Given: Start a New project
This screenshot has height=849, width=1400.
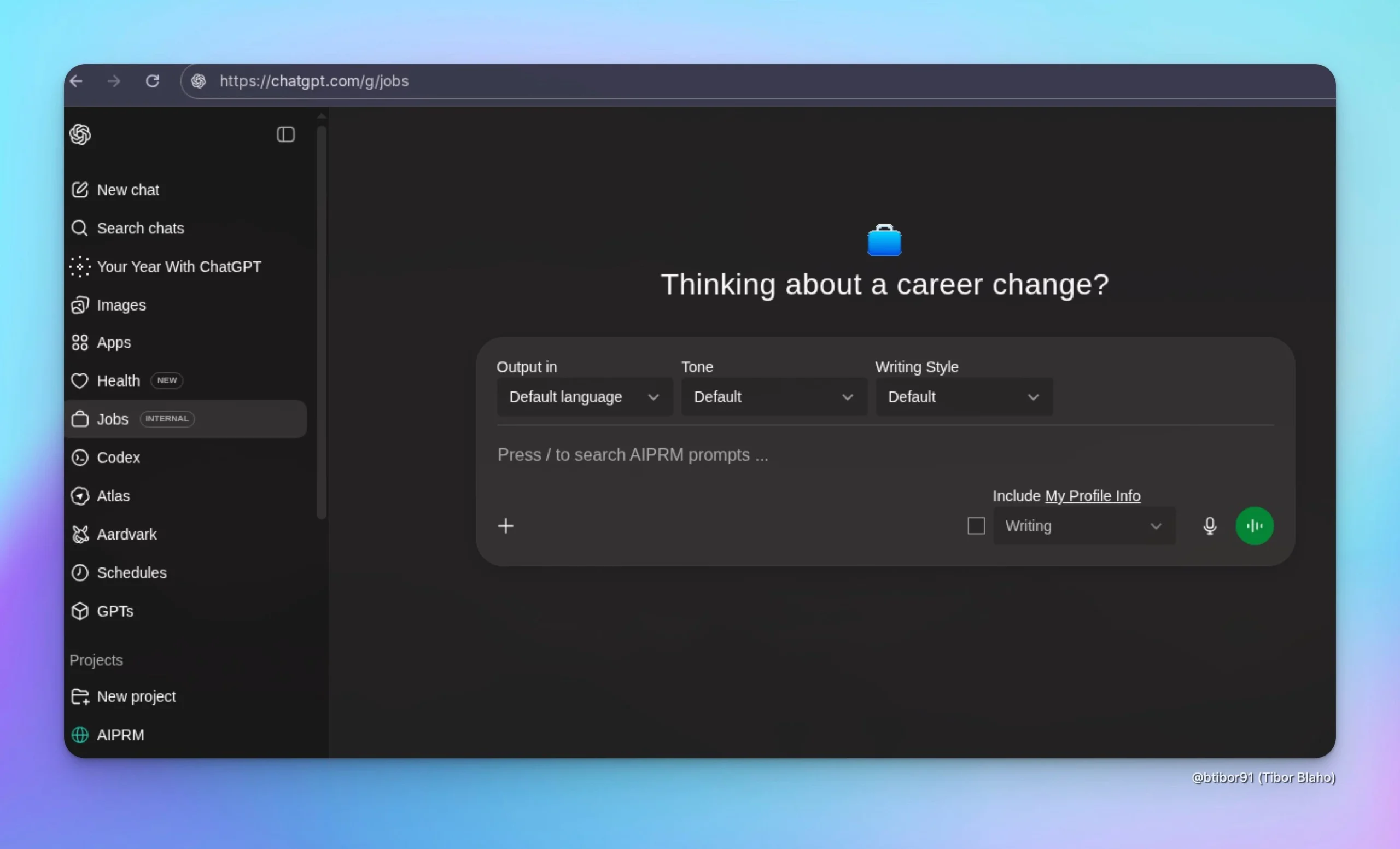Looking at the screenshot, I should [x=136, y=697].
